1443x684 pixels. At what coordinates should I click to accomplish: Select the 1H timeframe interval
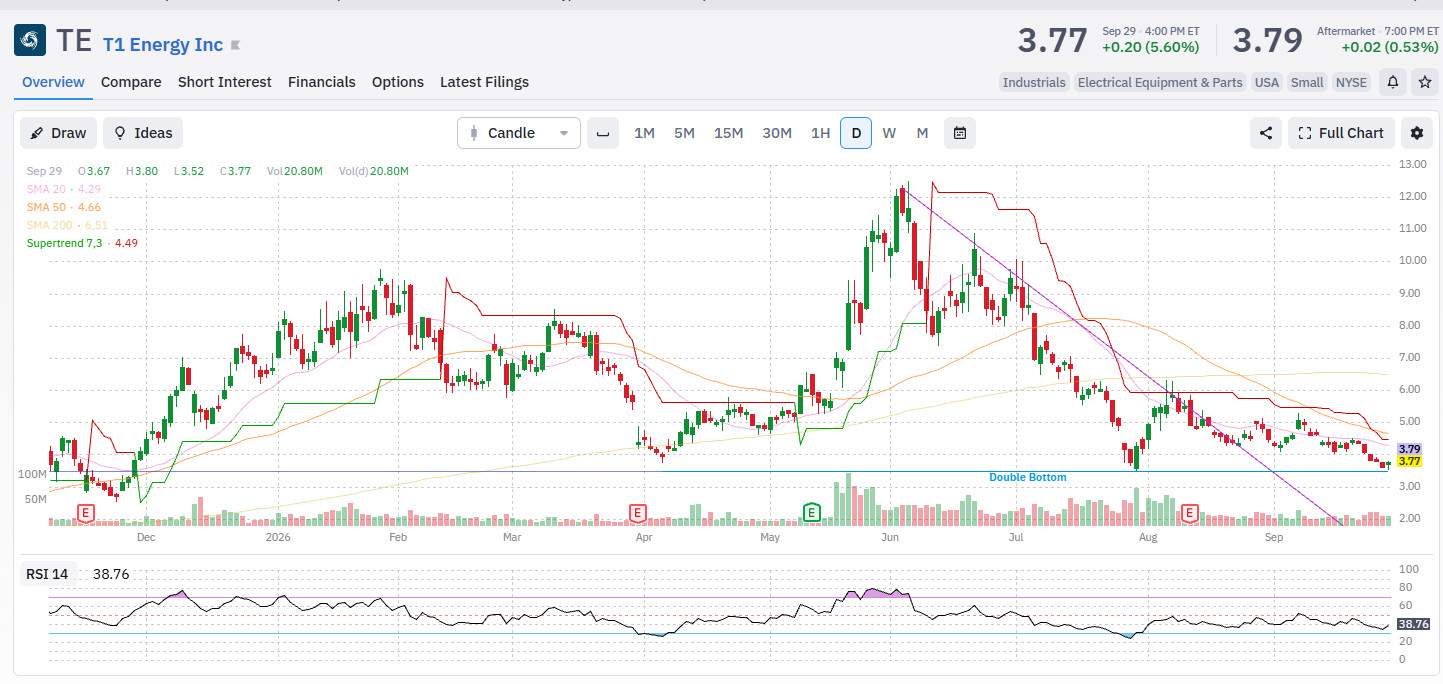(x=820, y=133)
